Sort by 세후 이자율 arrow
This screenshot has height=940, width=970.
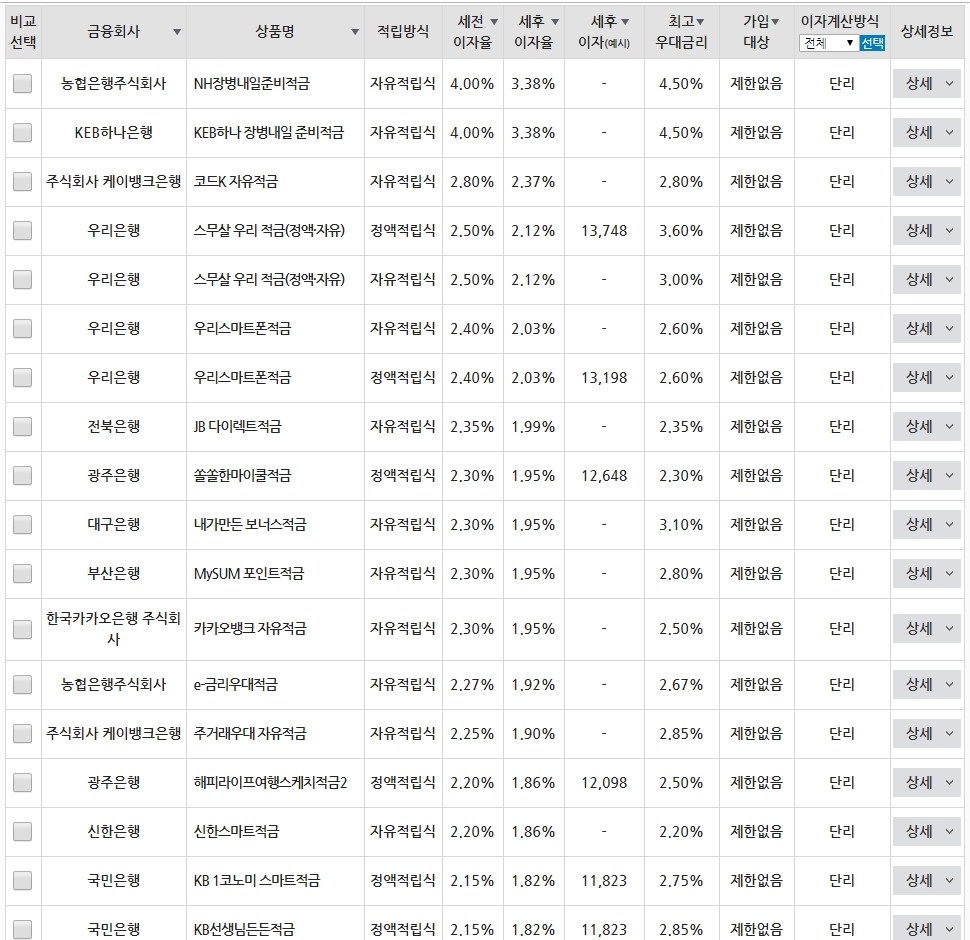point(555,22)
